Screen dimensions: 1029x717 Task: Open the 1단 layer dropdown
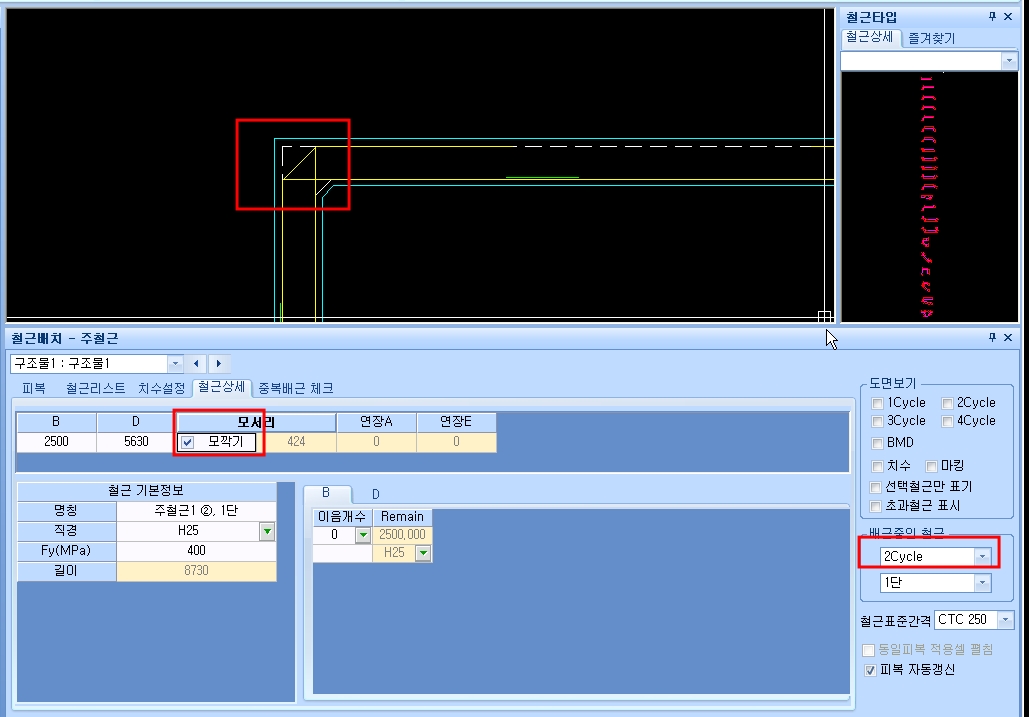tap(982, 583)
